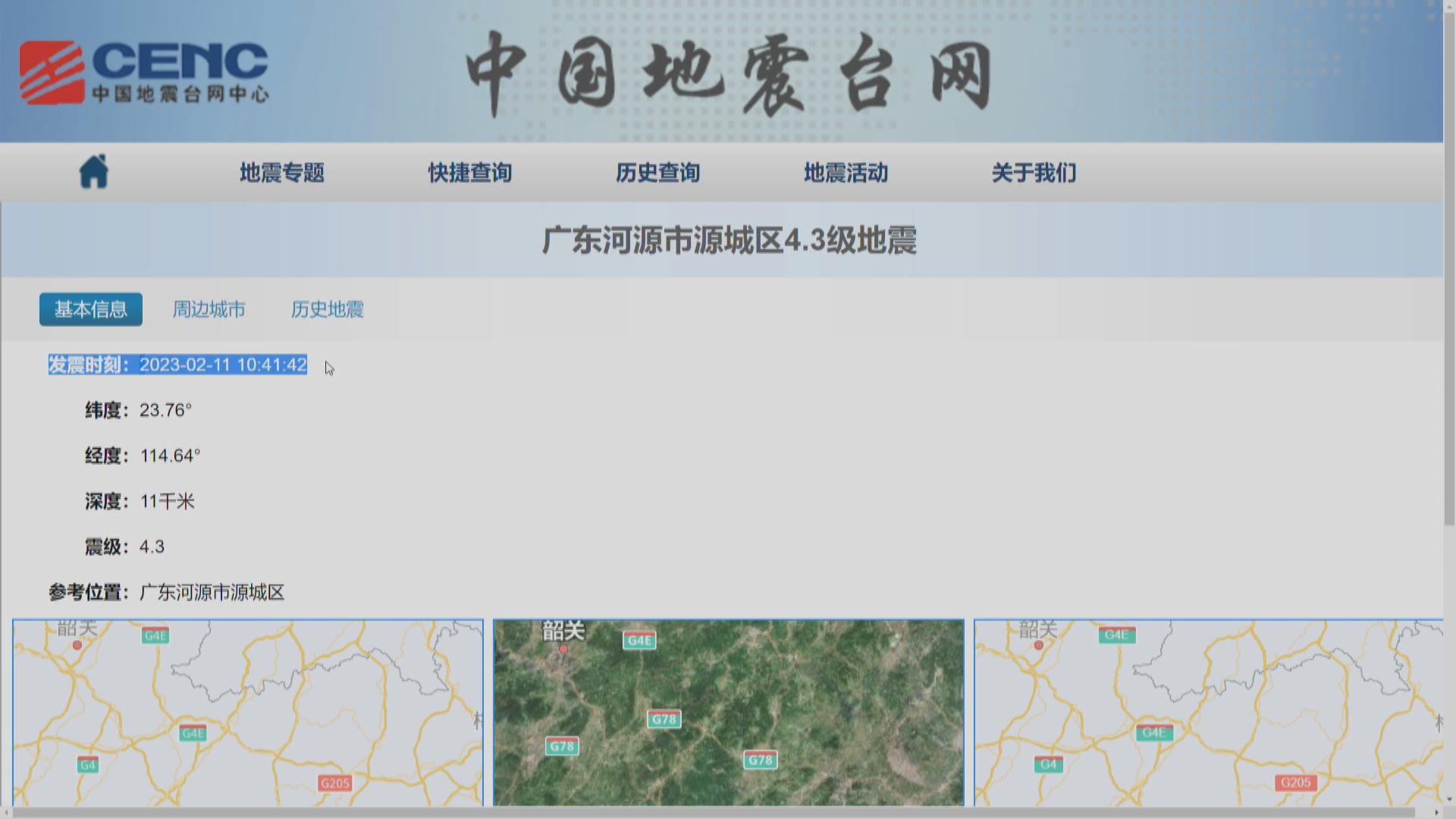Open the 关于我们 page
This screenshot has height=819, width=1456.
pyautogui.click(x=1034, y=173)
